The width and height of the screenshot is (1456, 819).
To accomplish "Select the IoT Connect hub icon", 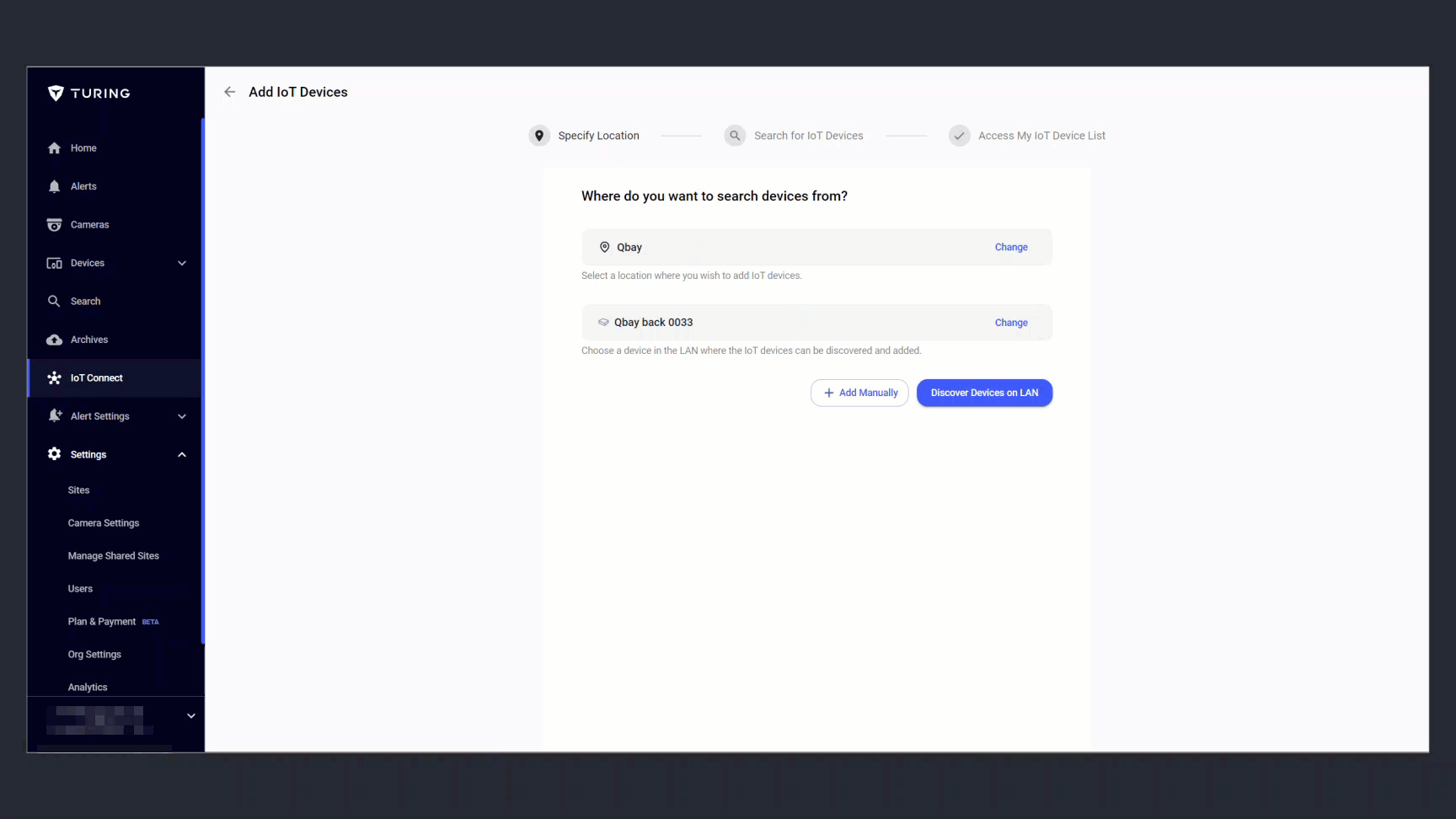I will [55, 377].
